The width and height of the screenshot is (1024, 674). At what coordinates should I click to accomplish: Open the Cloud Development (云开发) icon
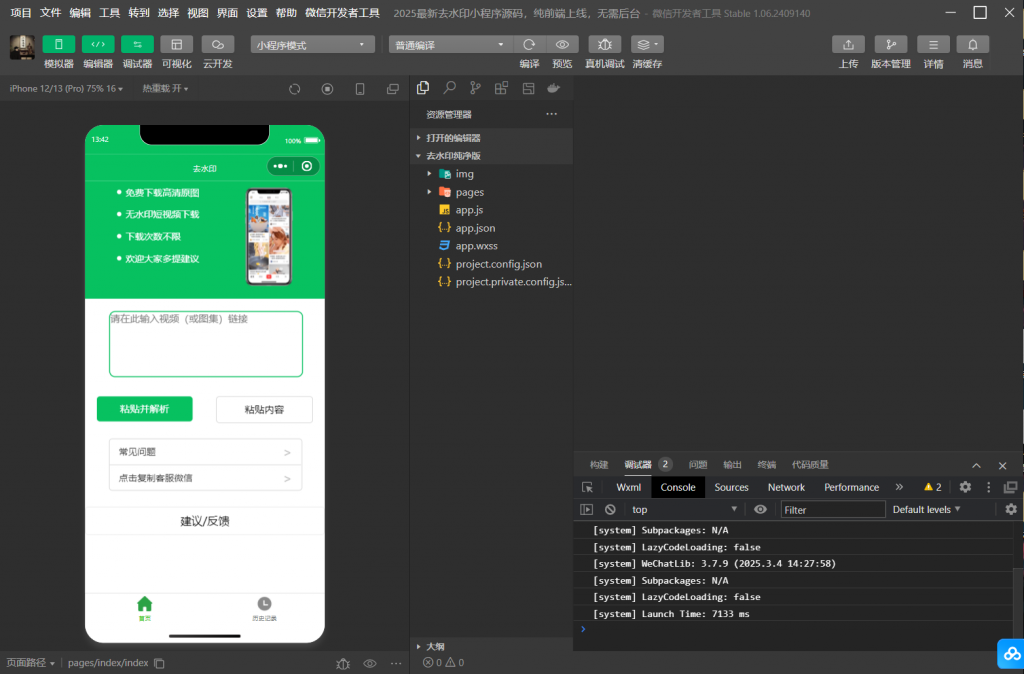click(x=217, y=45)
